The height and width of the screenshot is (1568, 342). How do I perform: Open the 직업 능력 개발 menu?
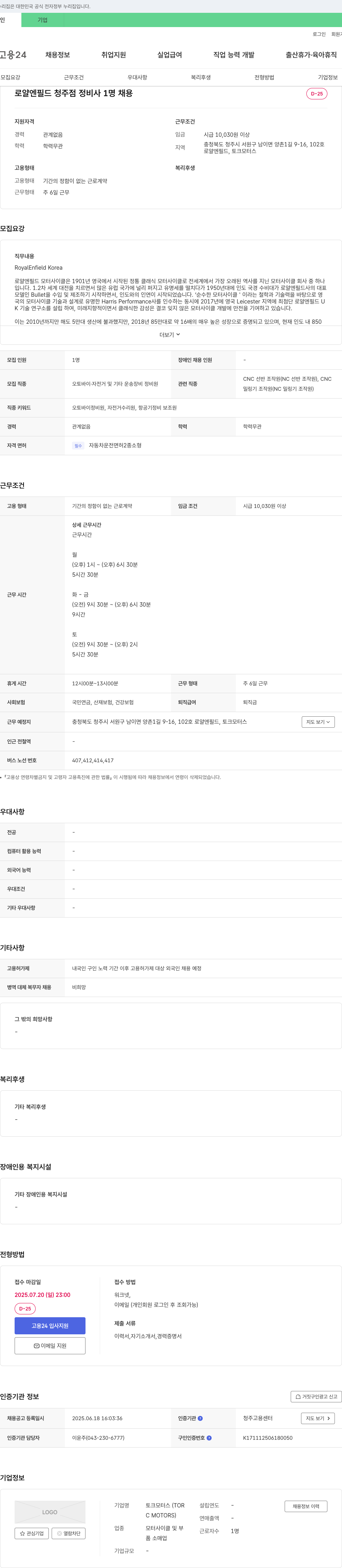click(x=234, y=55)
